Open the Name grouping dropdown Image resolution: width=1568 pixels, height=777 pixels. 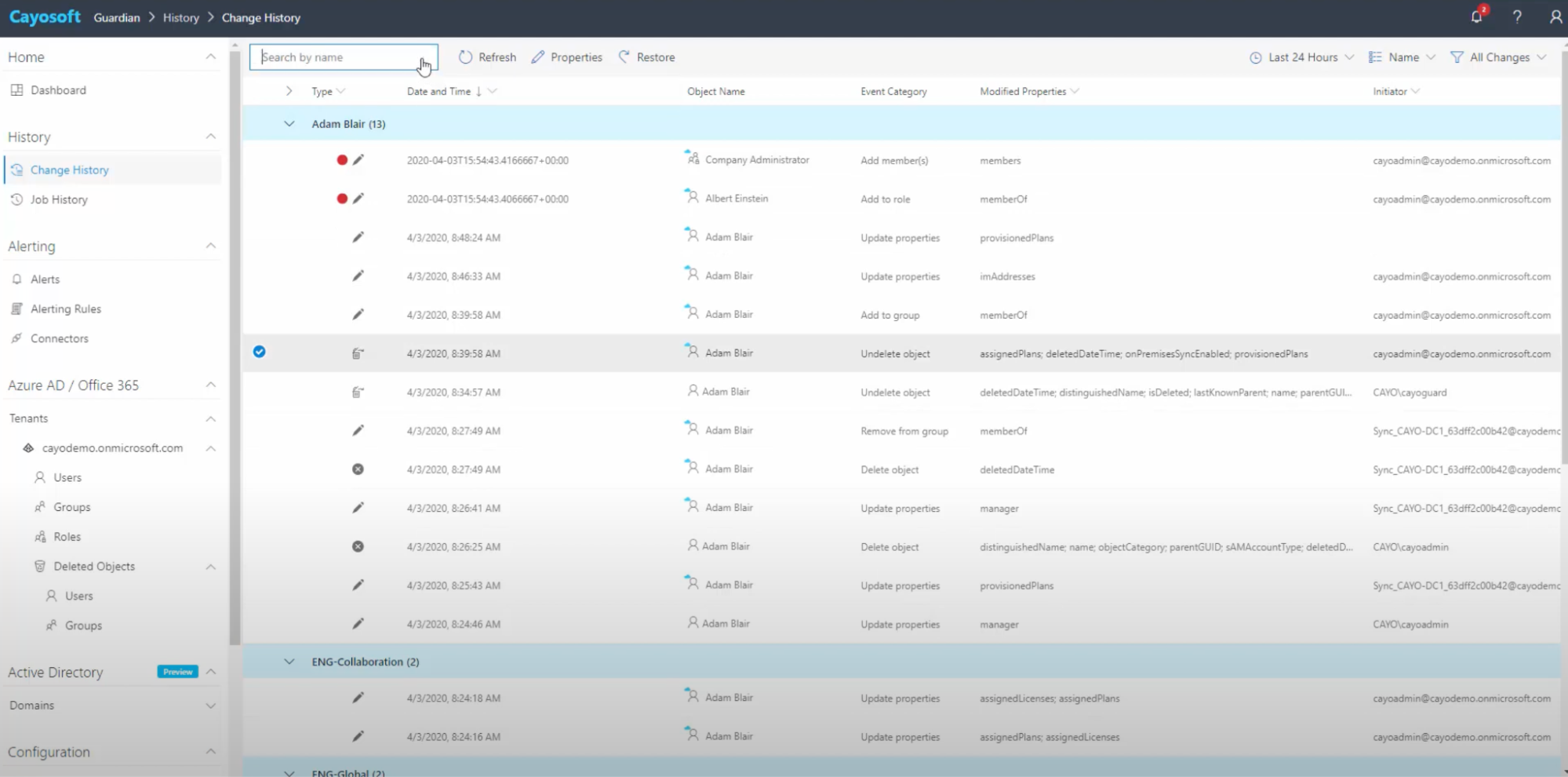[1402, 57]
